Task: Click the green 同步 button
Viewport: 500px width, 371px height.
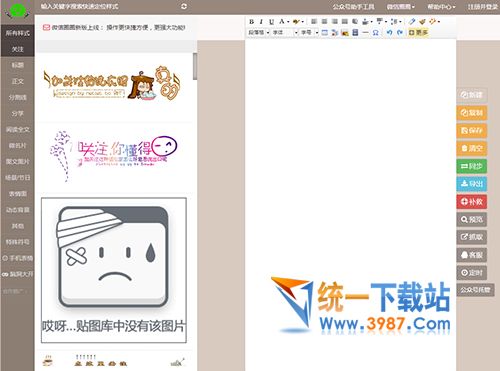Action: 472,166
